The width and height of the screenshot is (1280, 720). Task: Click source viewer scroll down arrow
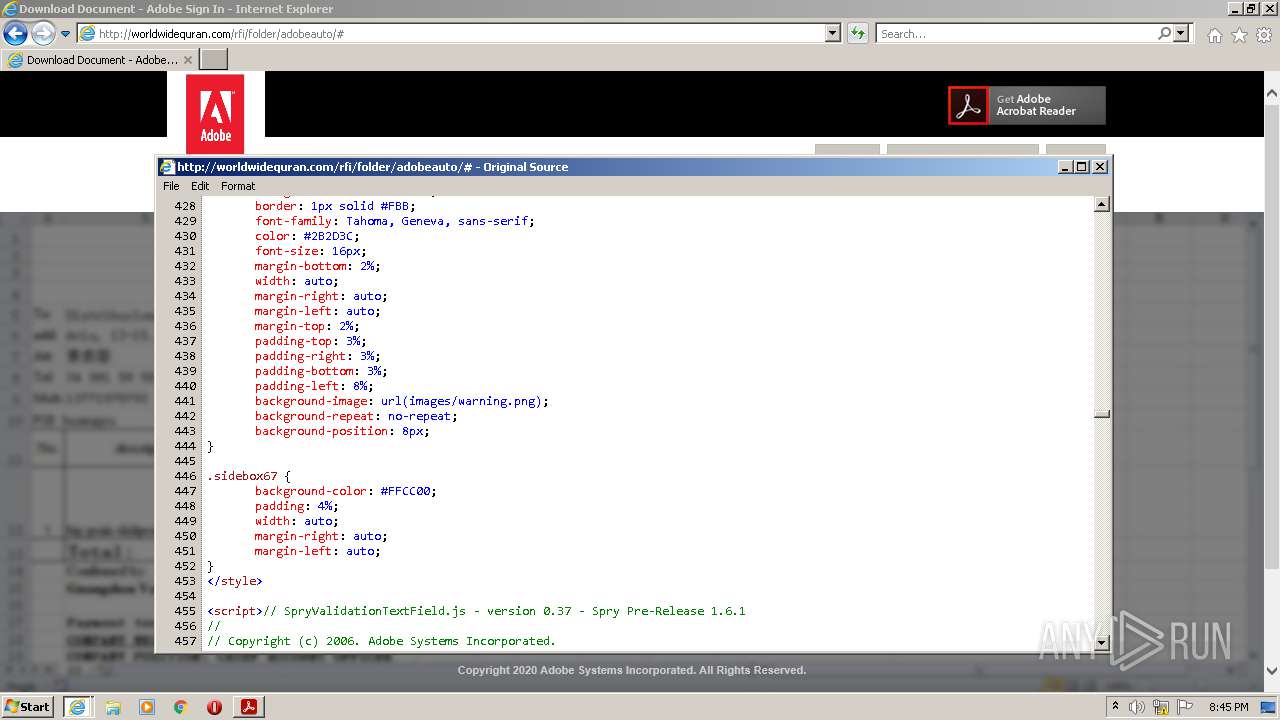pyautogui.click(x=1102, y=642)
